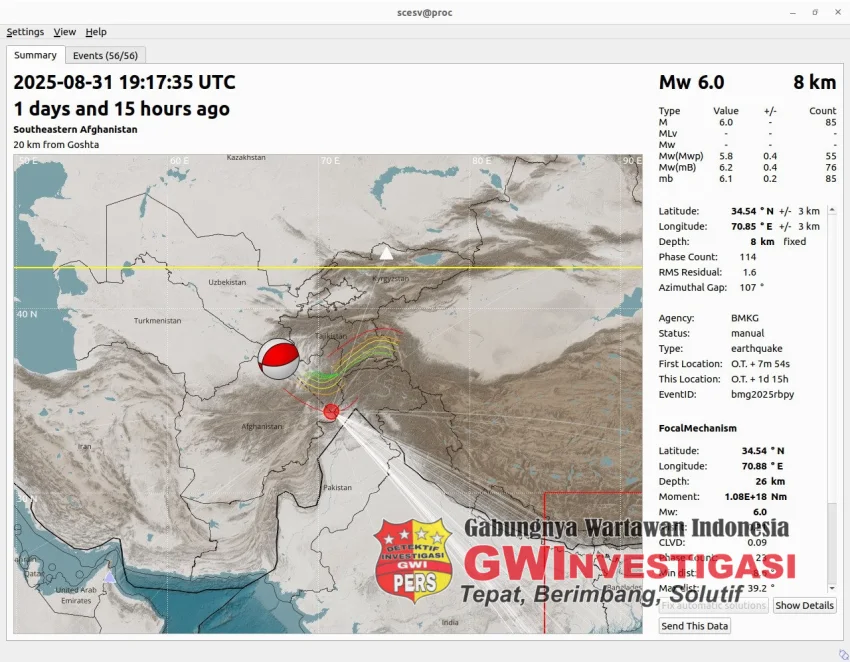The height and width of the screenshot is (662, 850).
Task: Click the focal mechanism beachball on map
Action: tap(278, 359)
